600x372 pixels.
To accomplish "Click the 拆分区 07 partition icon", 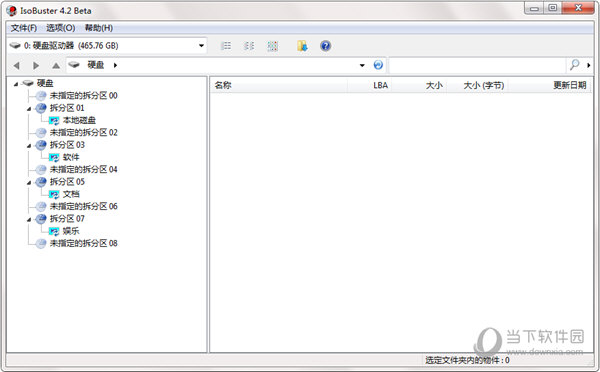I will click(x=41, y=219).
